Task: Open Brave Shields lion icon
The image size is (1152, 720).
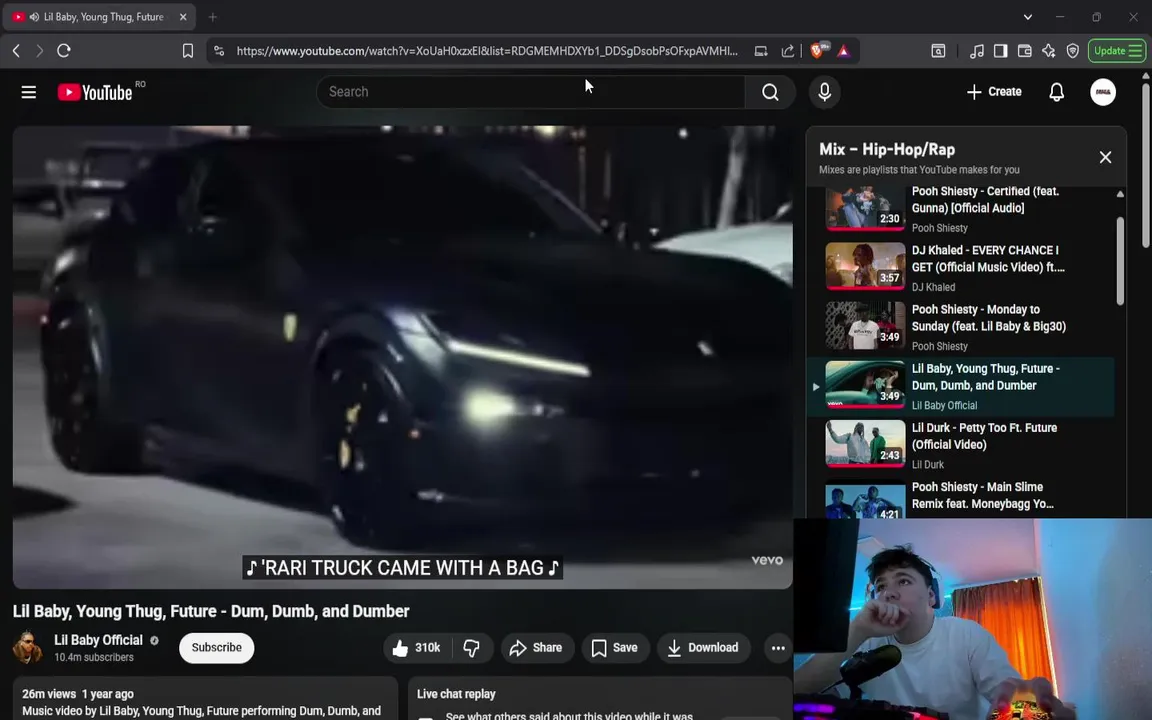Action: click(x=816, y=51)
